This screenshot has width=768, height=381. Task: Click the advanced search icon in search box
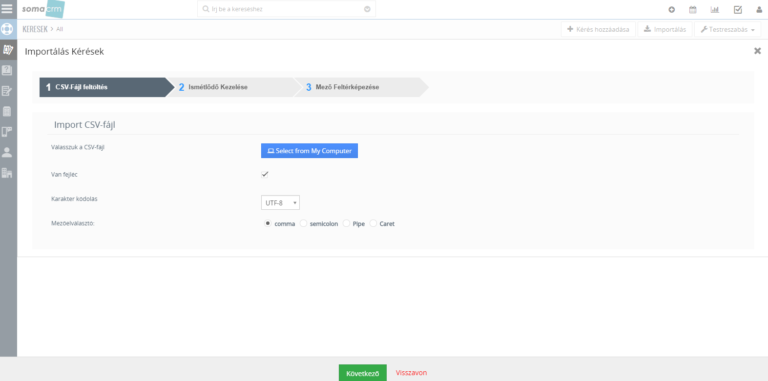pos(367,9)
